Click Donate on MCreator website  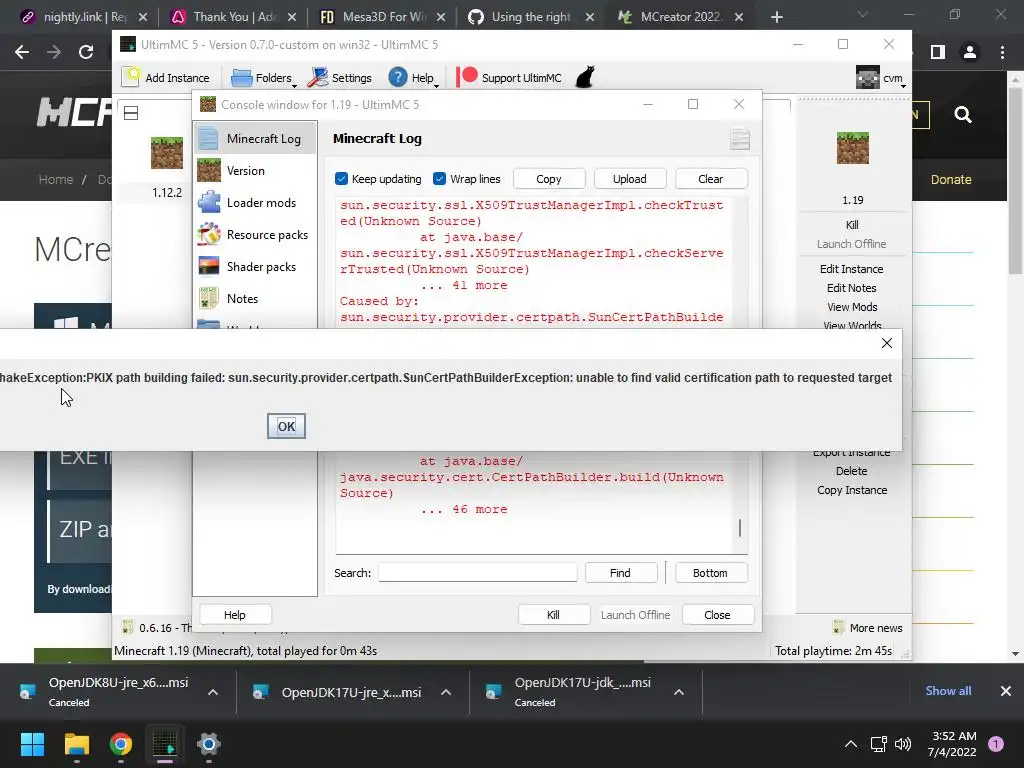tap(951, 180)
